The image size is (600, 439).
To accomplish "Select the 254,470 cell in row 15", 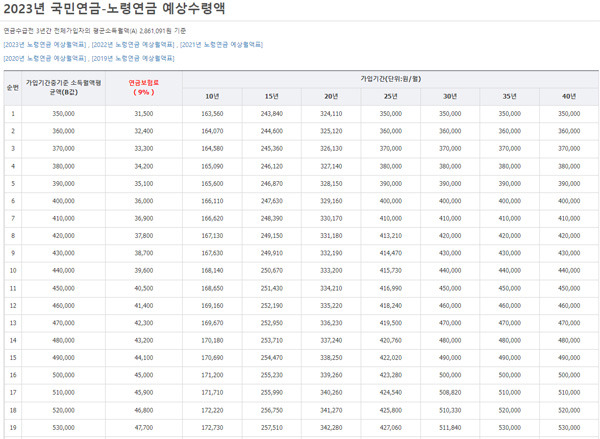I will pos(272,358).
